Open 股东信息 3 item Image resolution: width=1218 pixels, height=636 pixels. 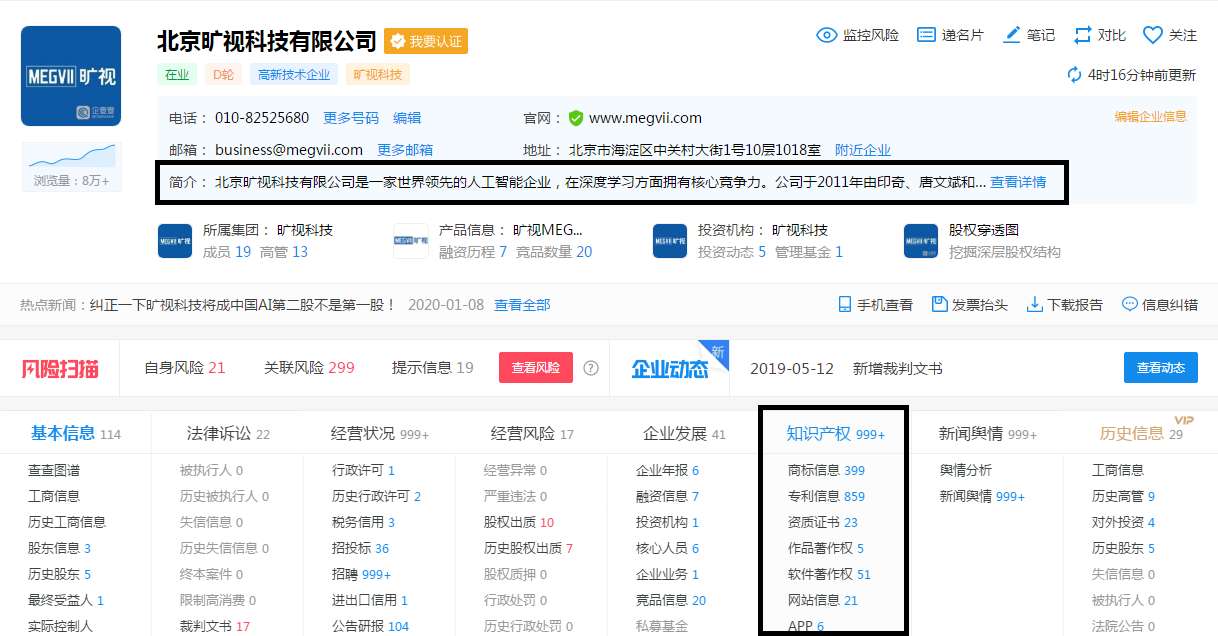tap(59, 548)
